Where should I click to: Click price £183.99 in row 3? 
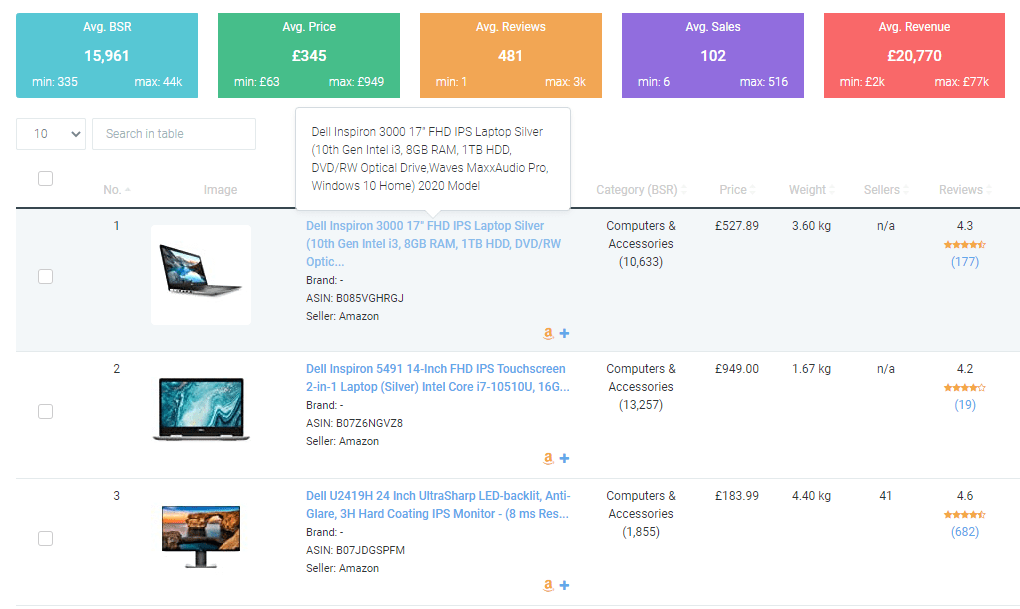coord(736,496)
